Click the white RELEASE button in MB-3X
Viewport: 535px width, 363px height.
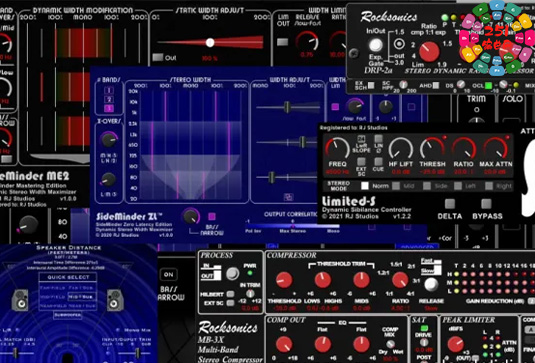(431, 284)
